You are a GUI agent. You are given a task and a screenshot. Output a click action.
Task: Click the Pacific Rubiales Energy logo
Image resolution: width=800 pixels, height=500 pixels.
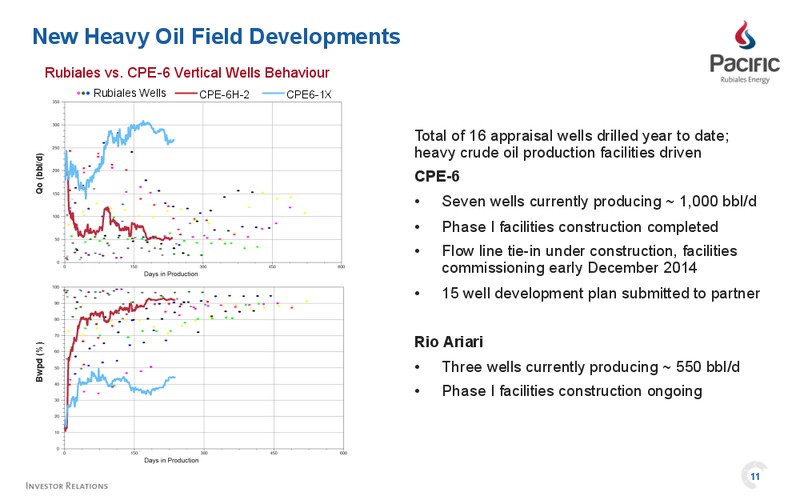click(744, 52)
